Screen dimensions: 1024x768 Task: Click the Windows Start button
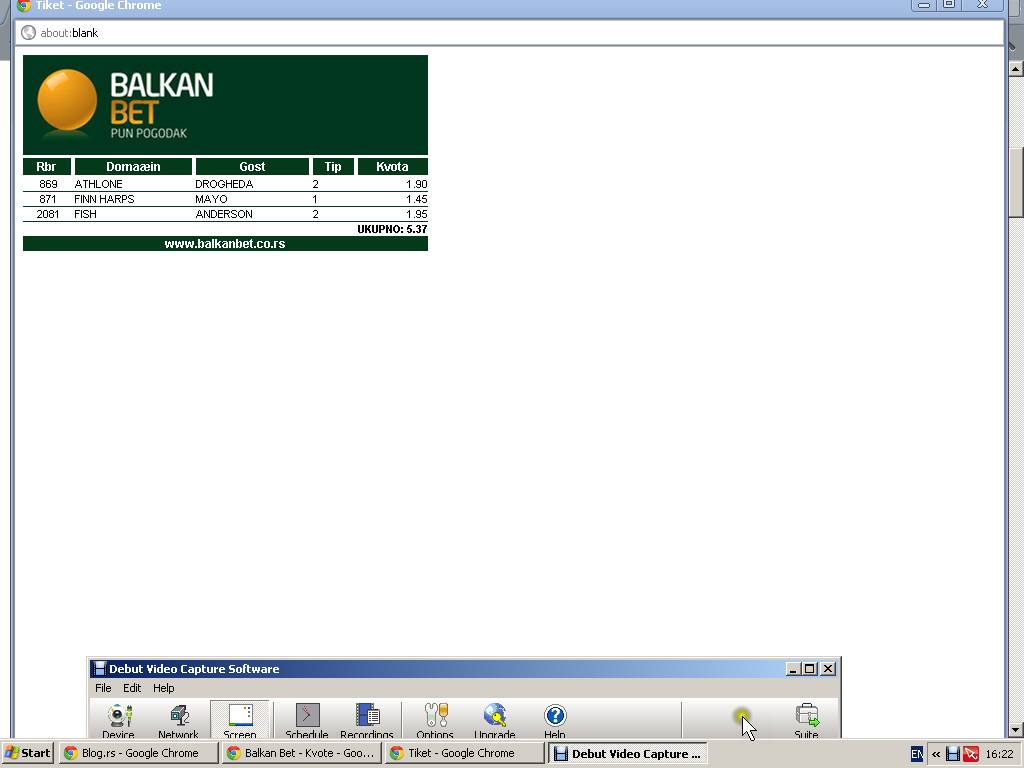click(27, 753)
